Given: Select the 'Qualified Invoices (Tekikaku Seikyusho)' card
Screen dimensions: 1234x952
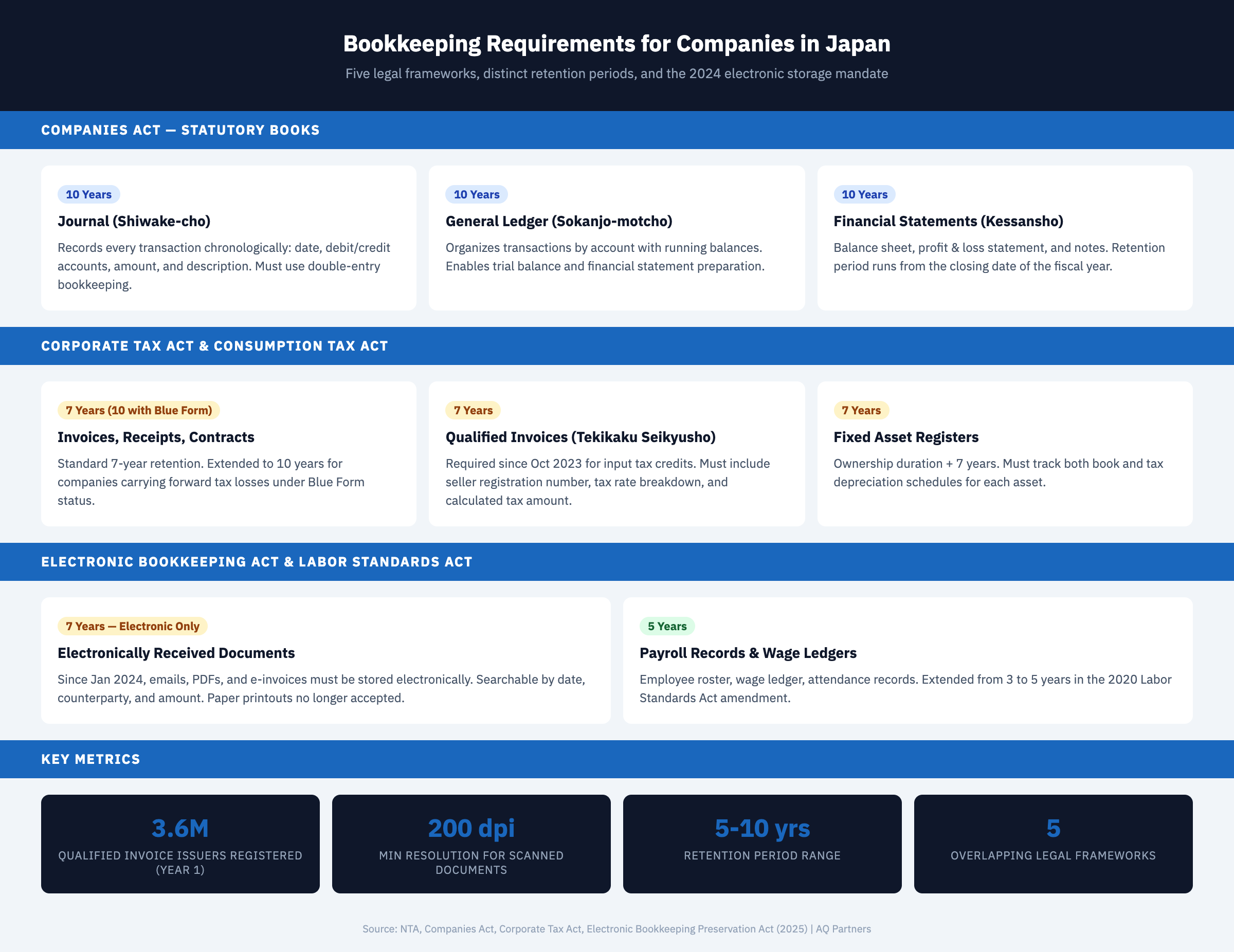Looking at the screenshot, I should (x=616, y=452).
